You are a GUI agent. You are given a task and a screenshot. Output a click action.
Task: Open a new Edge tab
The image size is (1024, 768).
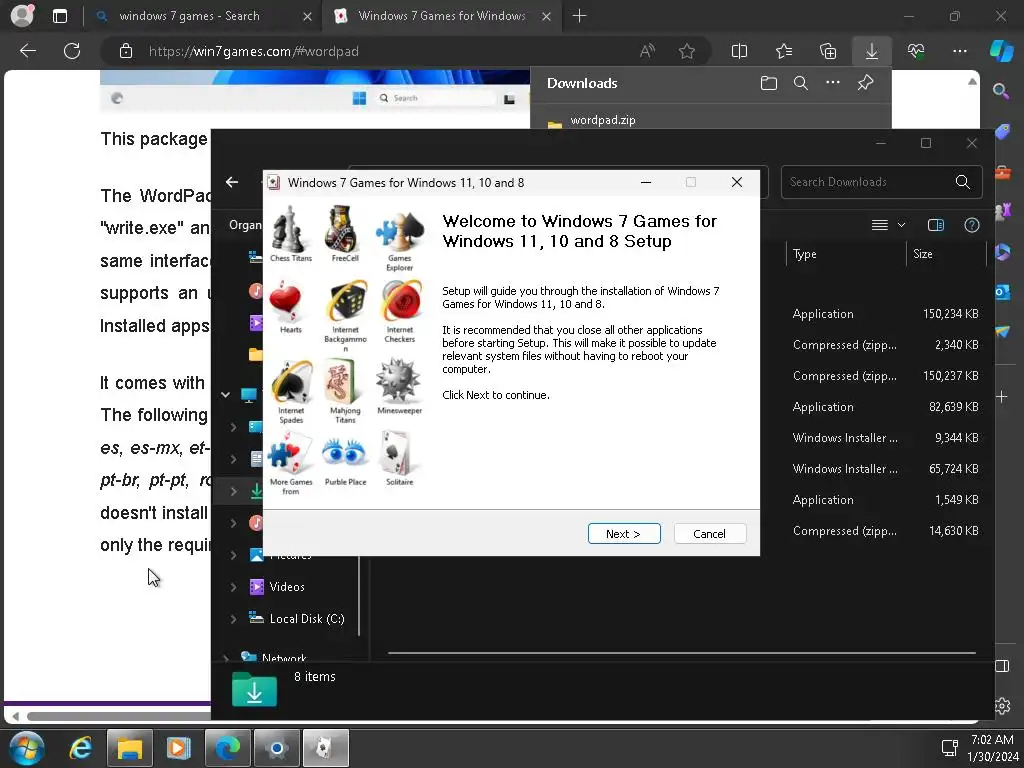coord(579,16)
